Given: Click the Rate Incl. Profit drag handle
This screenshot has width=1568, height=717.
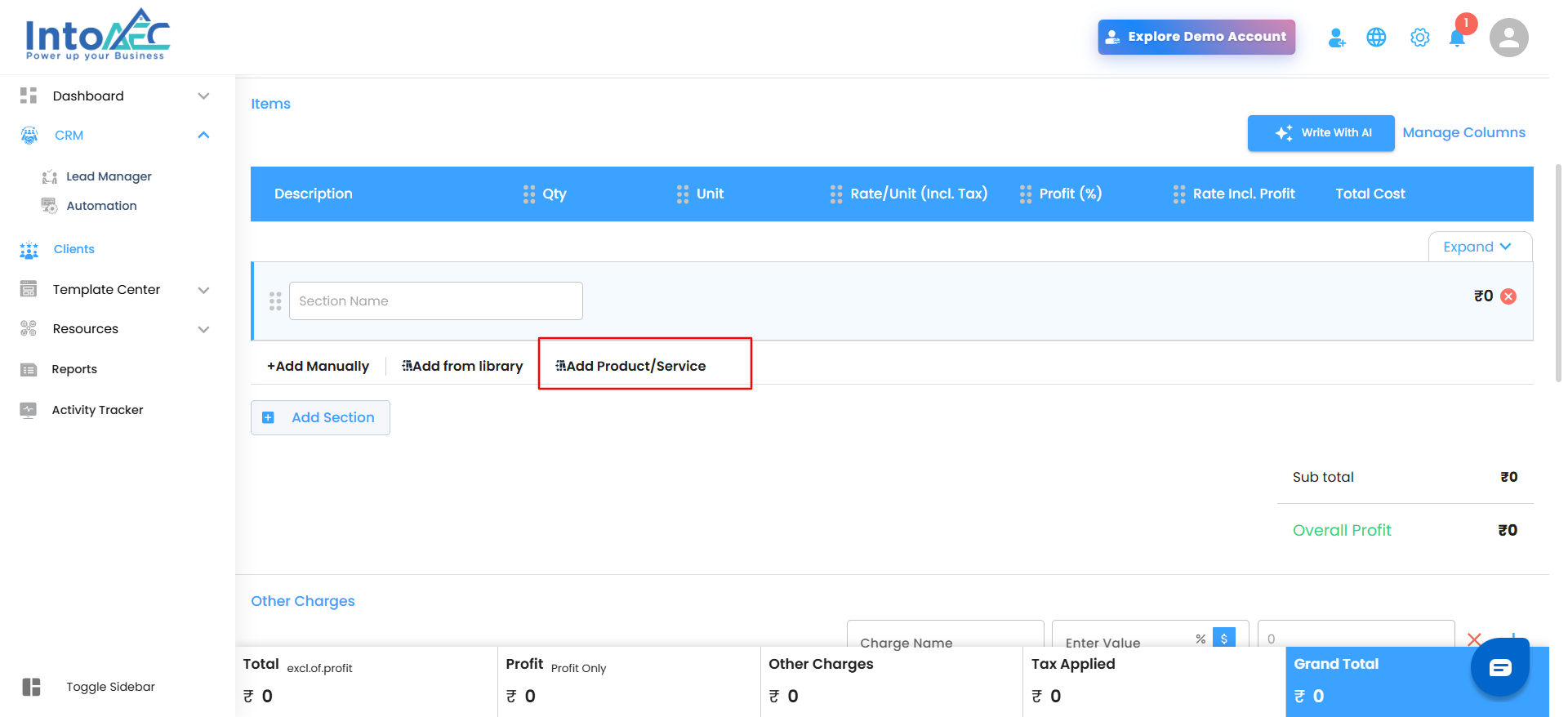Looking at the screenshot, I should (x=1179, y=194).
